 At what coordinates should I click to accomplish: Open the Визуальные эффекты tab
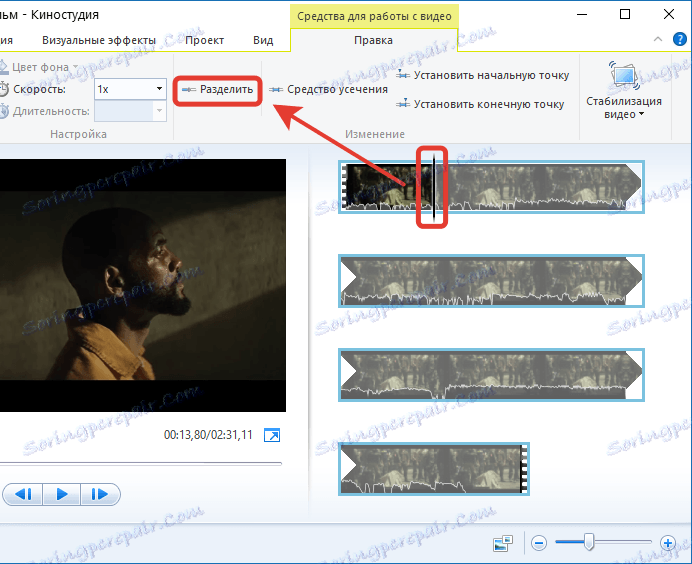99,40
